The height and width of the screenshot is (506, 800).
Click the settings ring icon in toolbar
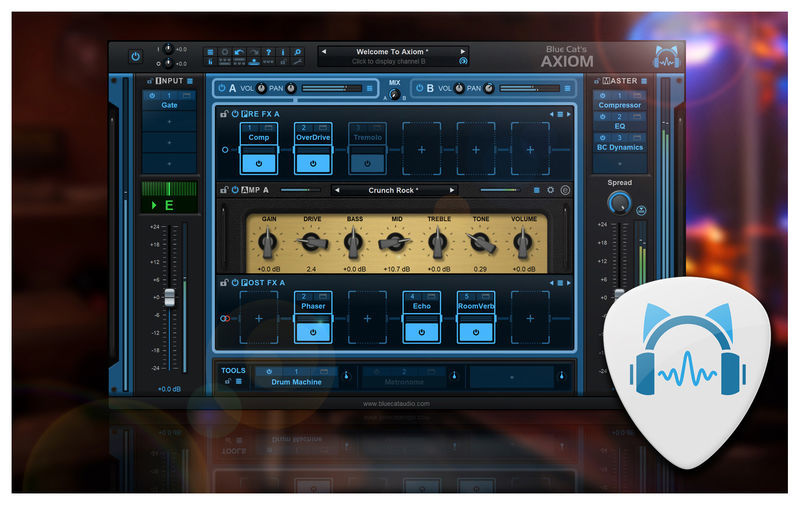[224, 52]
